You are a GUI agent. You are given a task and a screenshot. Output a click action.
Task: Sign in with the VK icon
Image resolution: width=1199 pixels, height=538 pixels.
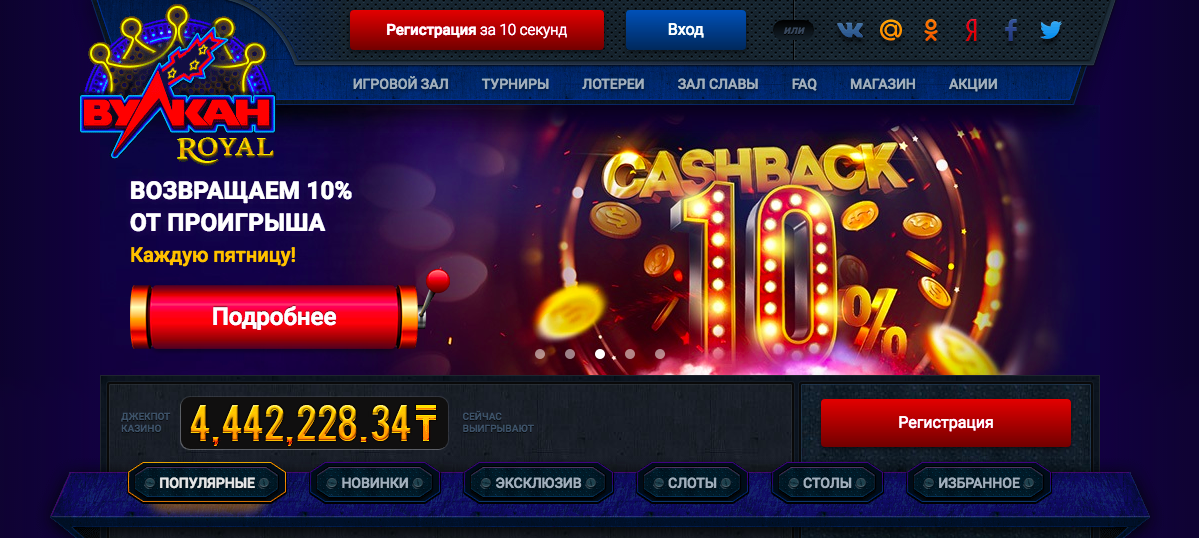pos(850,30)
